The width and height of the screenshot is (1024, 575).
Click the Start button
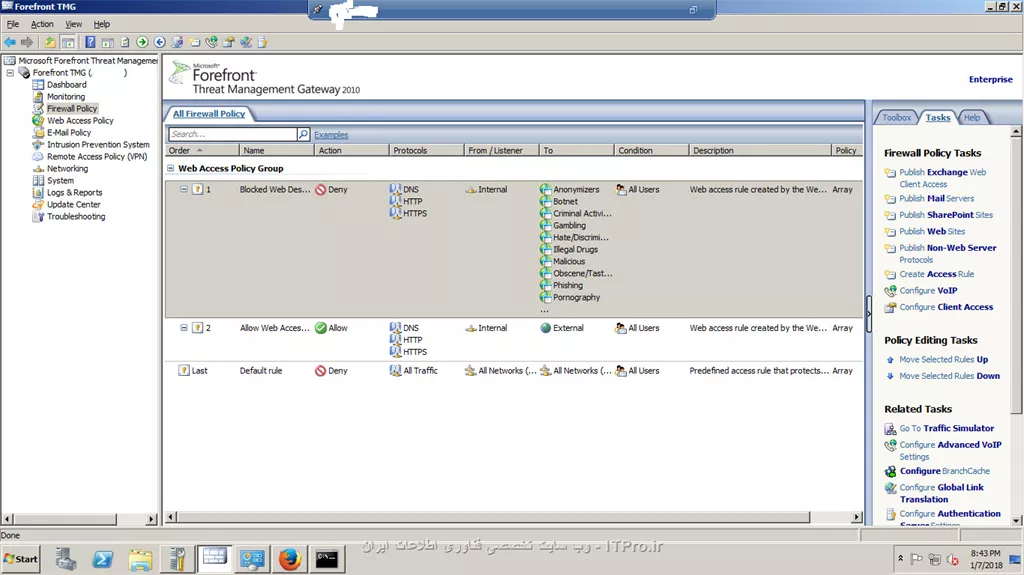coord(21,559)
